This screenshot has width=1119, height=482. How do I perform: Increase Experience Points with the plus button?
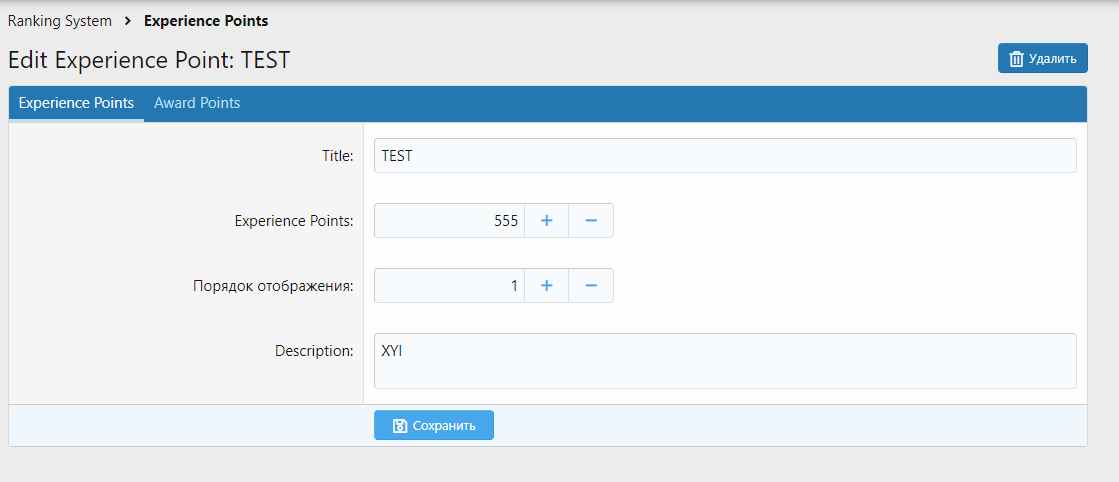tap(547, 221)
